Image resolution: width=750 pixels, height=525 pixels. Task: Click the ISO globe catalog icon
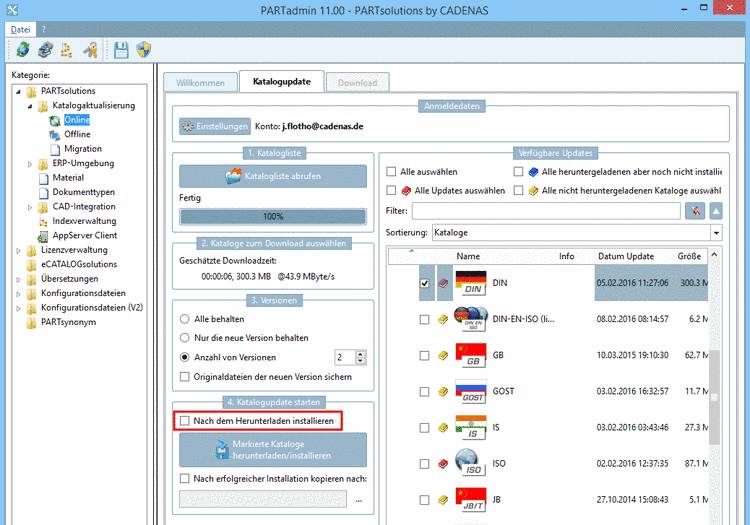coord(471,464)
